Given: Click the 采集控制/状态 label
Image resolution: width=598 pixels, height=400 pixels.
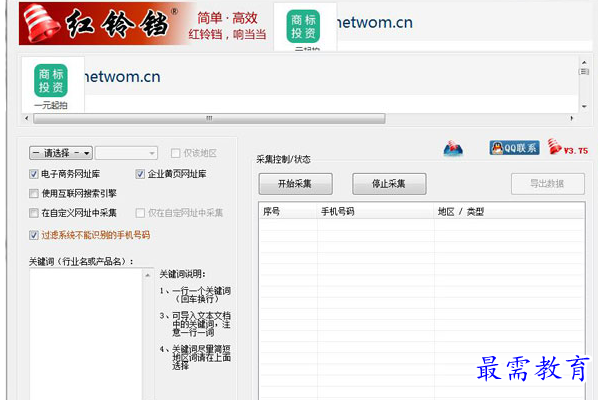Looking at the screenshot, I should point(283,159).
